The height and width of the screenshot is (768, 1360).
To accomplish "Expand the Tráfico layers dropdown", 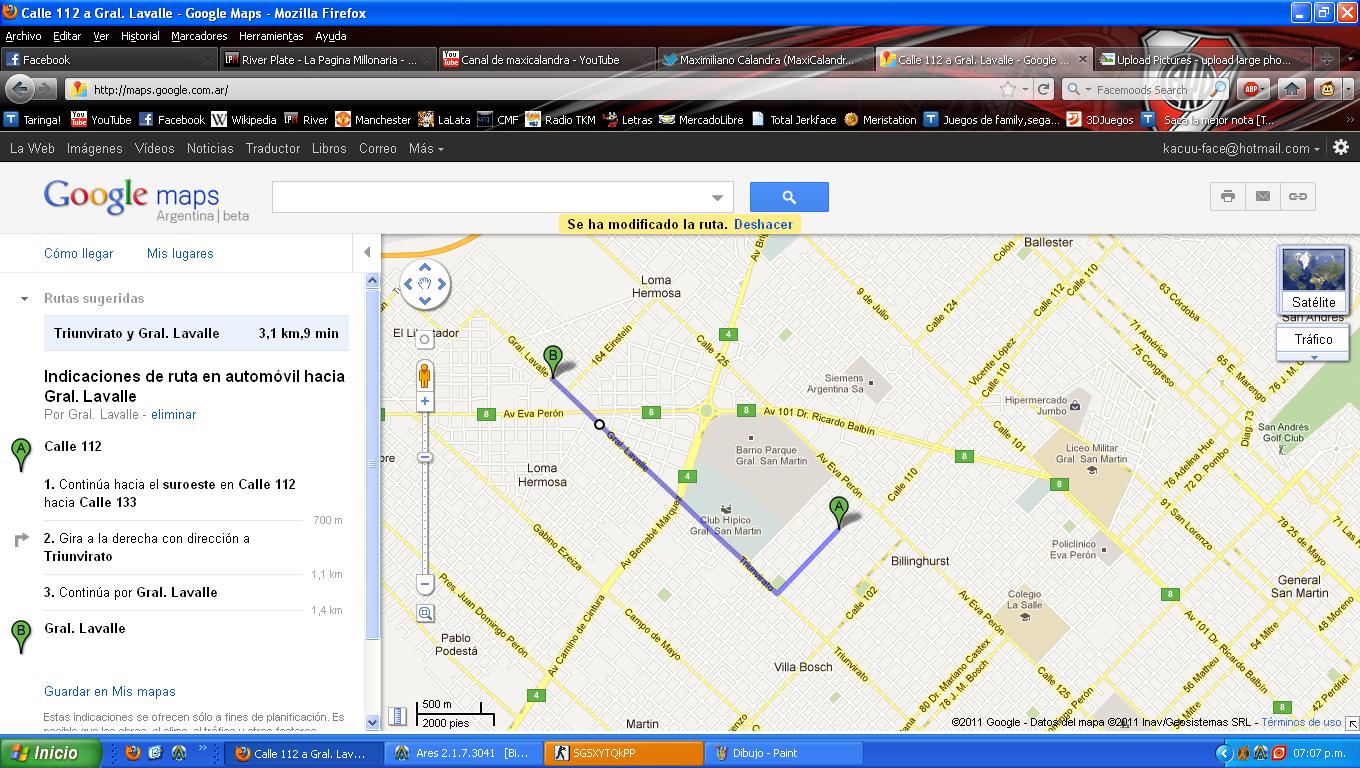I will pyautogui.click(x=1314, y=357).
